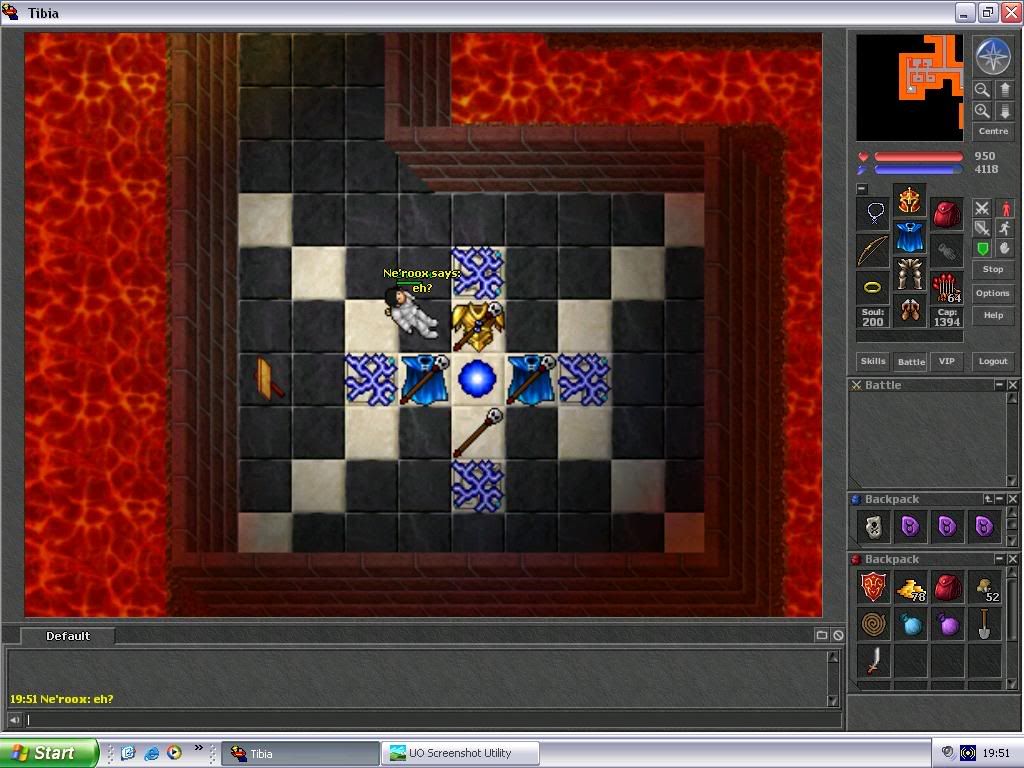The width and height of the screenshot is (1024, 768).
Task: Enable offensive fight mode with crossed swords
Action: coord(982,208)
